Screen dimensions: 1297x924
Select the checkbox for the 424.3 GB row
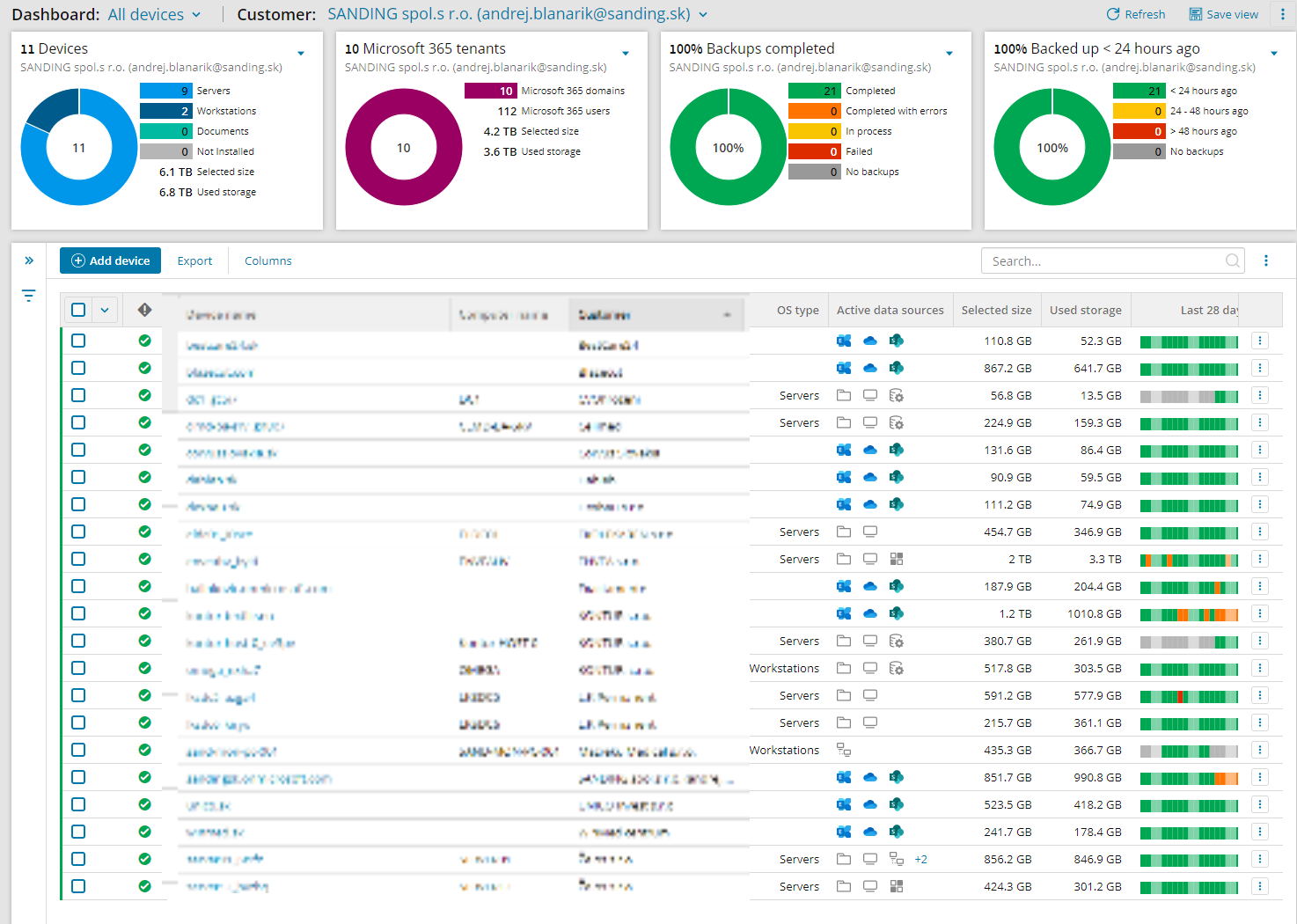(x=78, y=886)
